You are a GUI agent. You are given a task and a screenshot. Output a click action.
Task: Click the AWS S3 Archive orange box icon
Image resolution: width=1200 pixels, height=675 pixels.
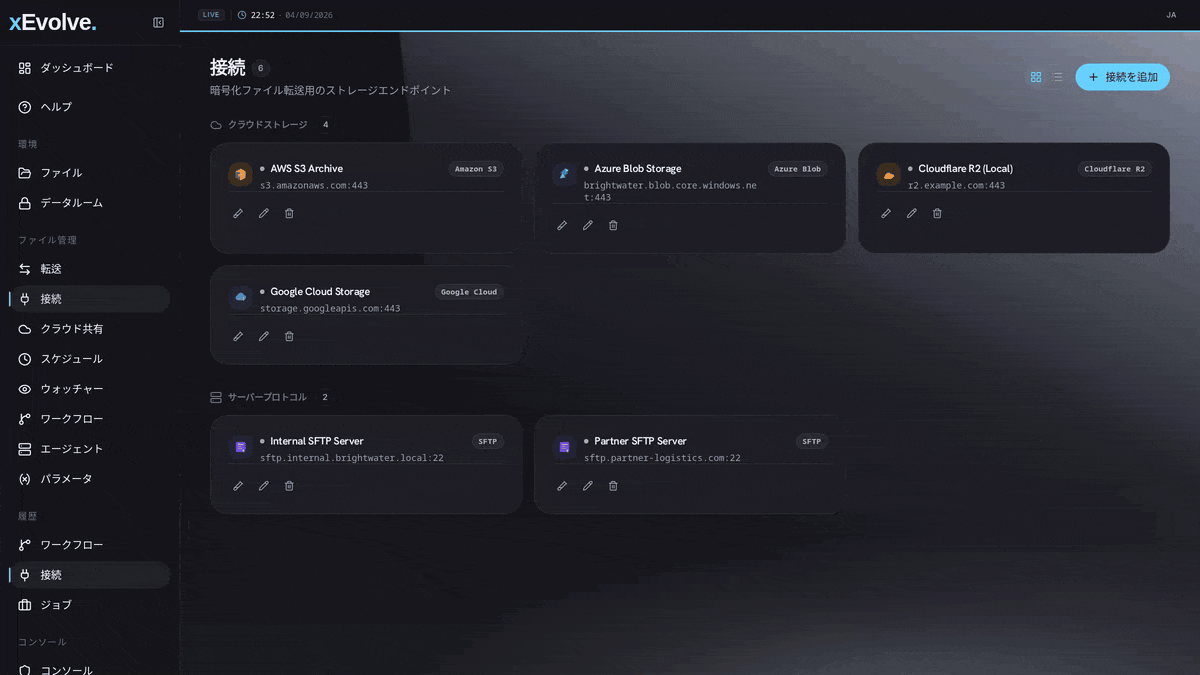240,175
